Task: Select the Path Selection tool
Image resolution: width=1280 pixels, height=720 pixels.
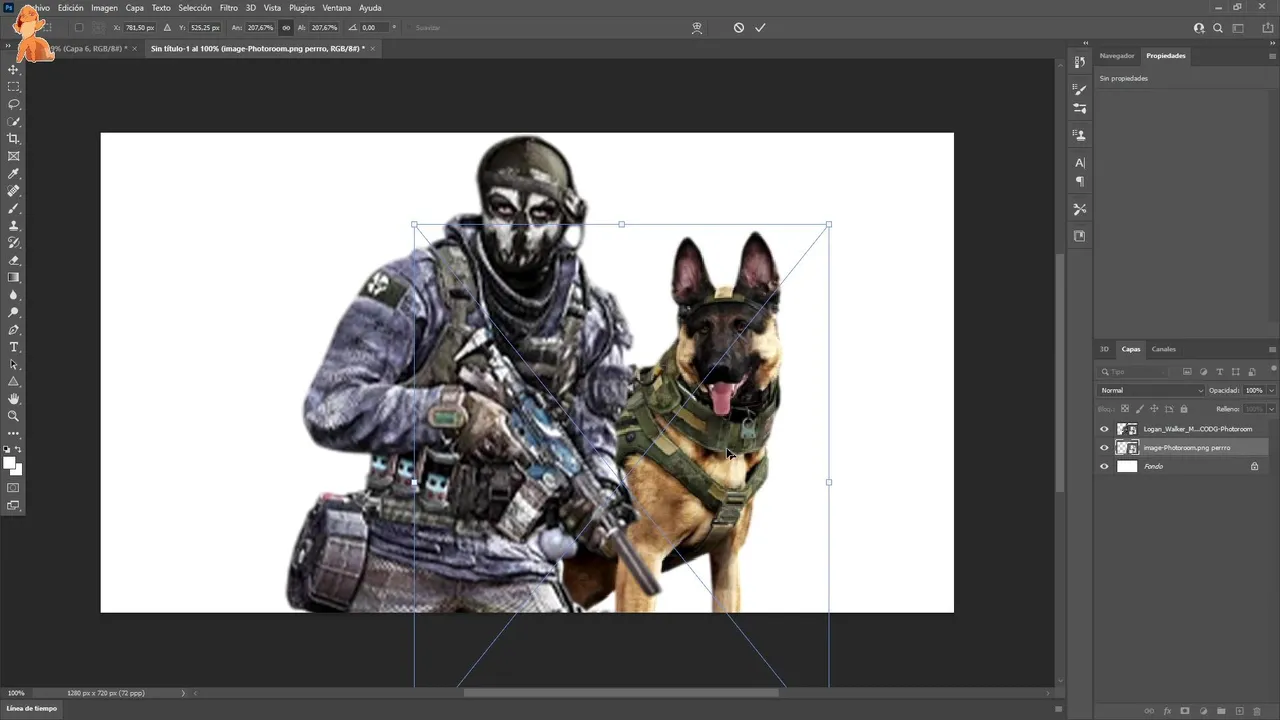Action: [x=14, y=364]
